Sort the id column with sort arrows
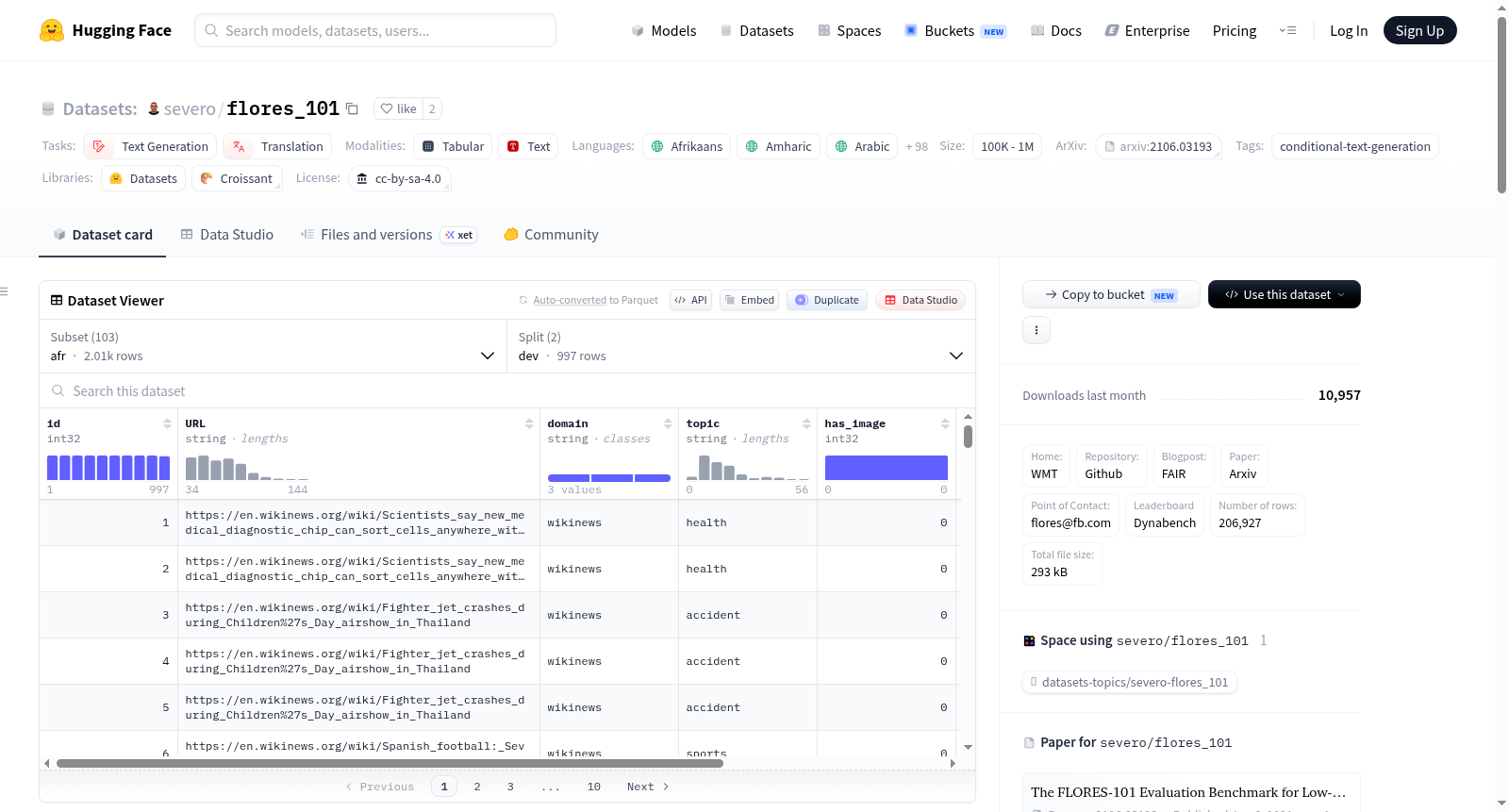This screenshot has width=1509, height=812. 167,423
